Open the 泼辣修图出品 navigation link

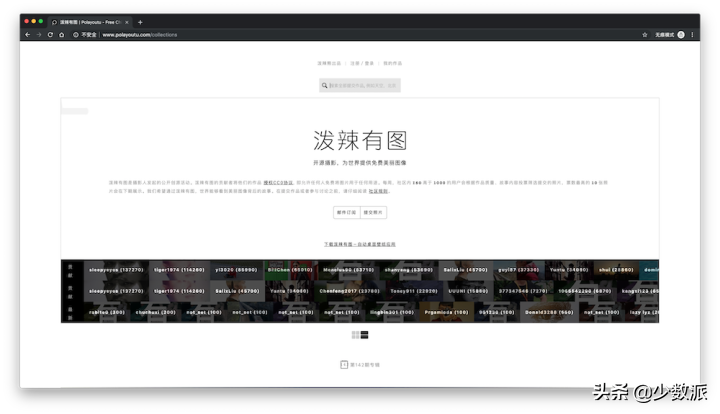[329, 63]
